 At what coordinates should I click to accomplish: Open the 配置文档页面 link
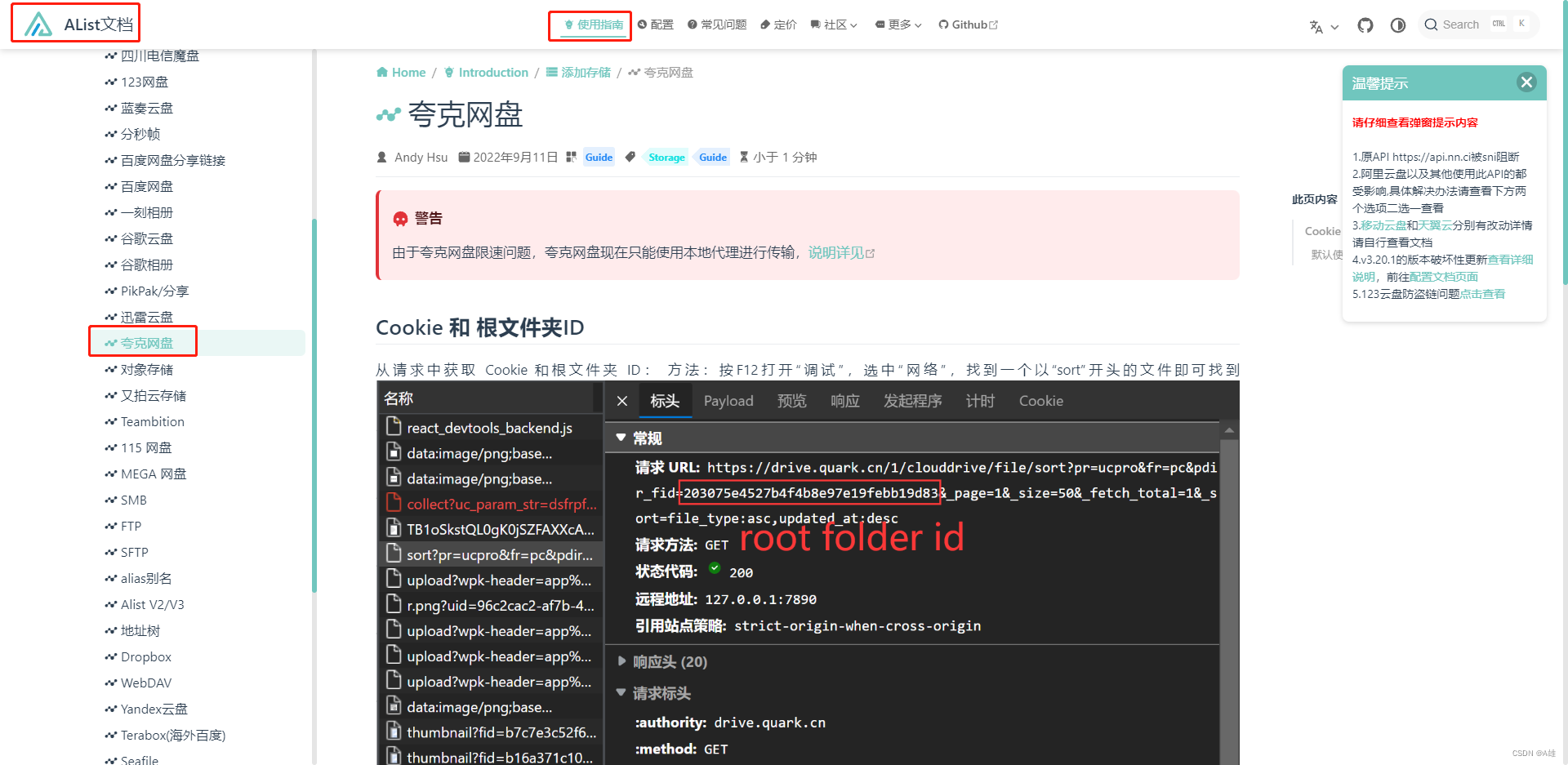click(x=1444, y=277)
